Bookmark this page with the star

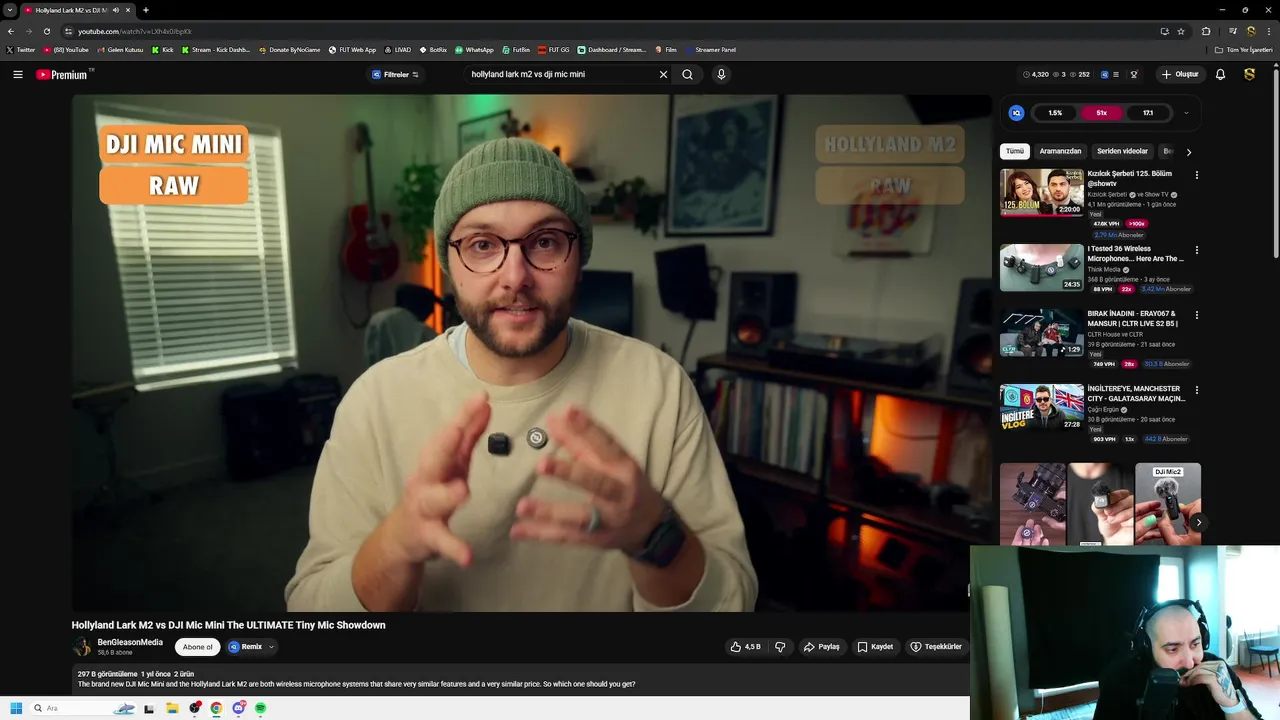1181,31
